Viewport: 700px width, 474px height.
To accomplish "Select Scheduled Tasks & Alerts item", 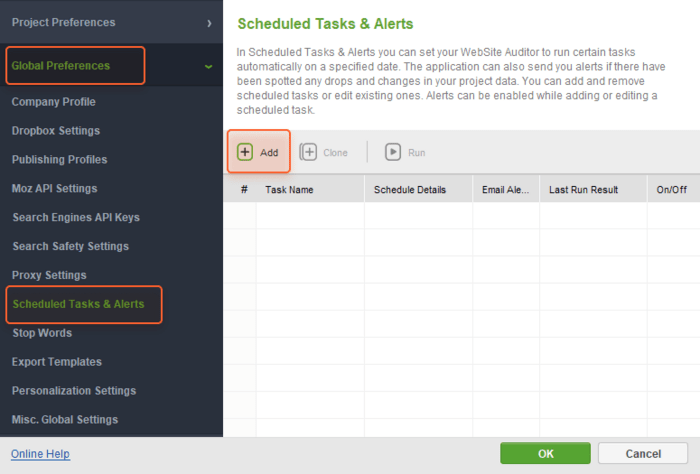I will pyautogui.click(x=78, y=304).
